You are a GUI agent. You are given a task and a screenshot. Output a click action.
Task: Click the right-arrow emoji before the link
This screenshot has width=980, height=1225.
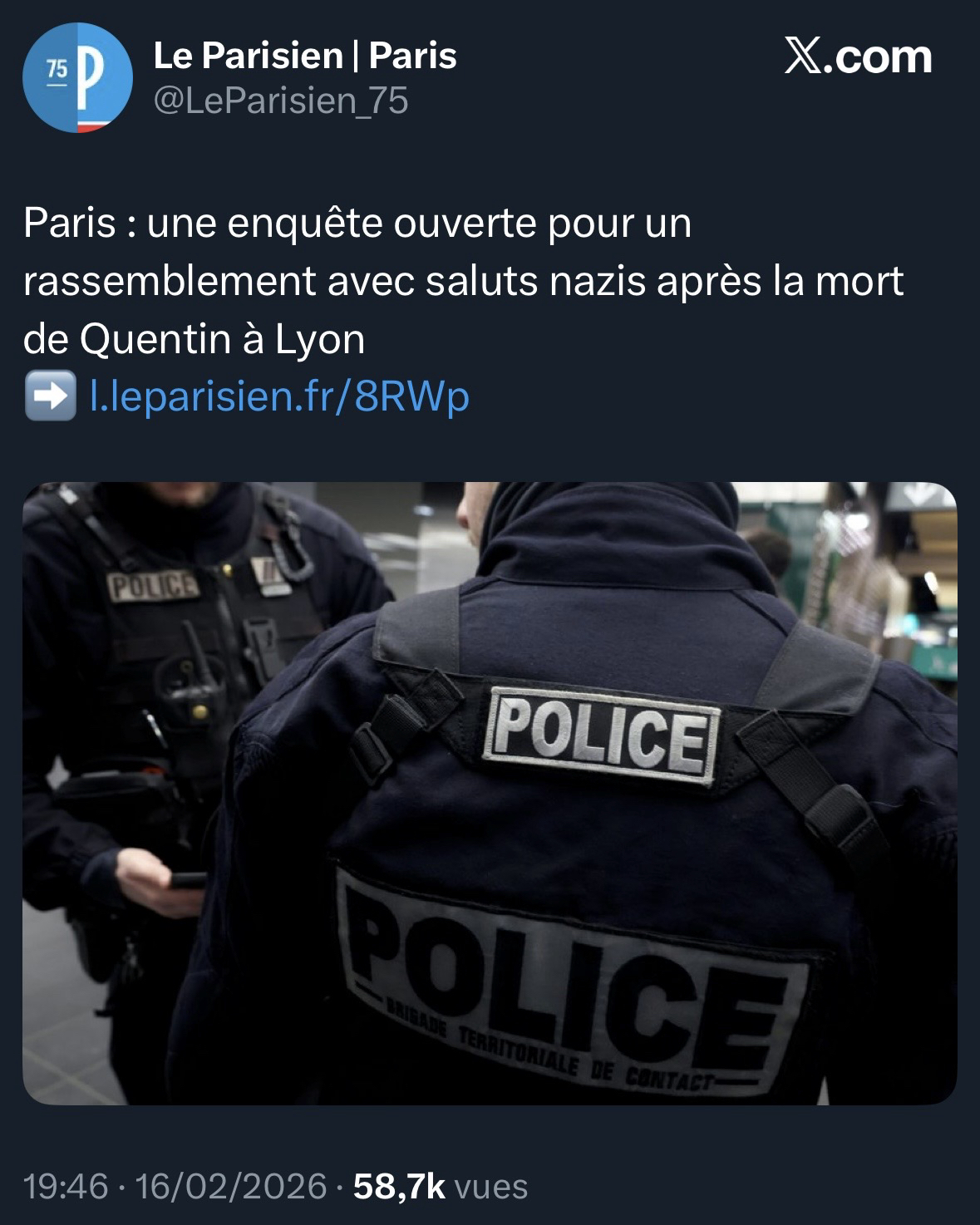[50, 396]
